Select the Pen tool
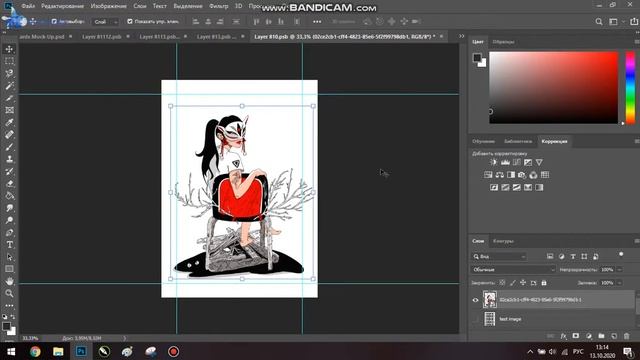This screenshot has height=360, width=640. click(x=9, y=233)
